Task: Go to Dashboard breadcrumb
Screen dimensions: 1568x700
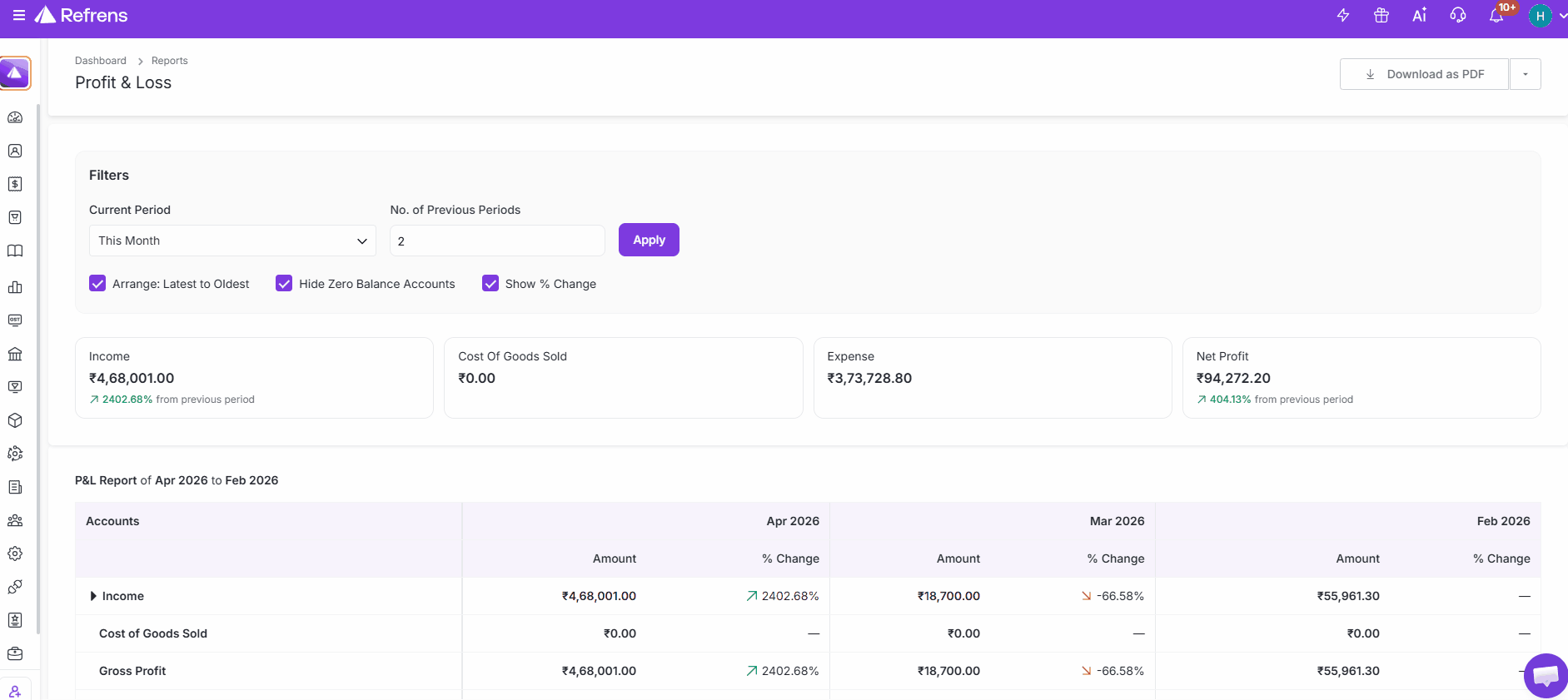Action: pos(101,61)
